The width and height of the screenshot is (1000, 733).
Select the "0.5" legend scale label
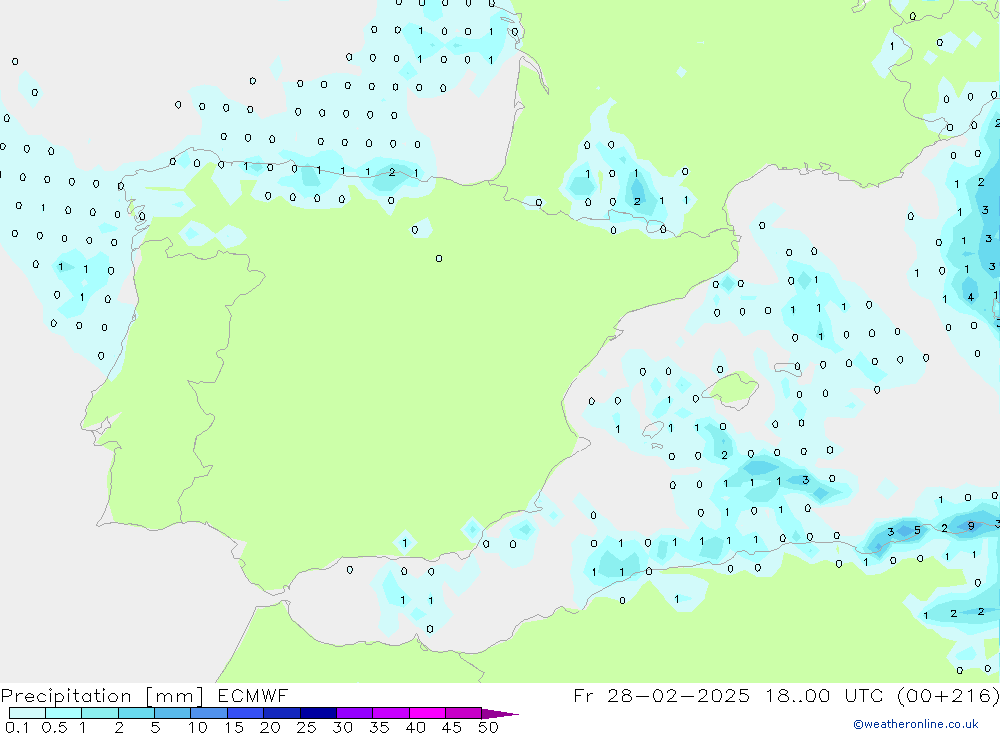54,727
